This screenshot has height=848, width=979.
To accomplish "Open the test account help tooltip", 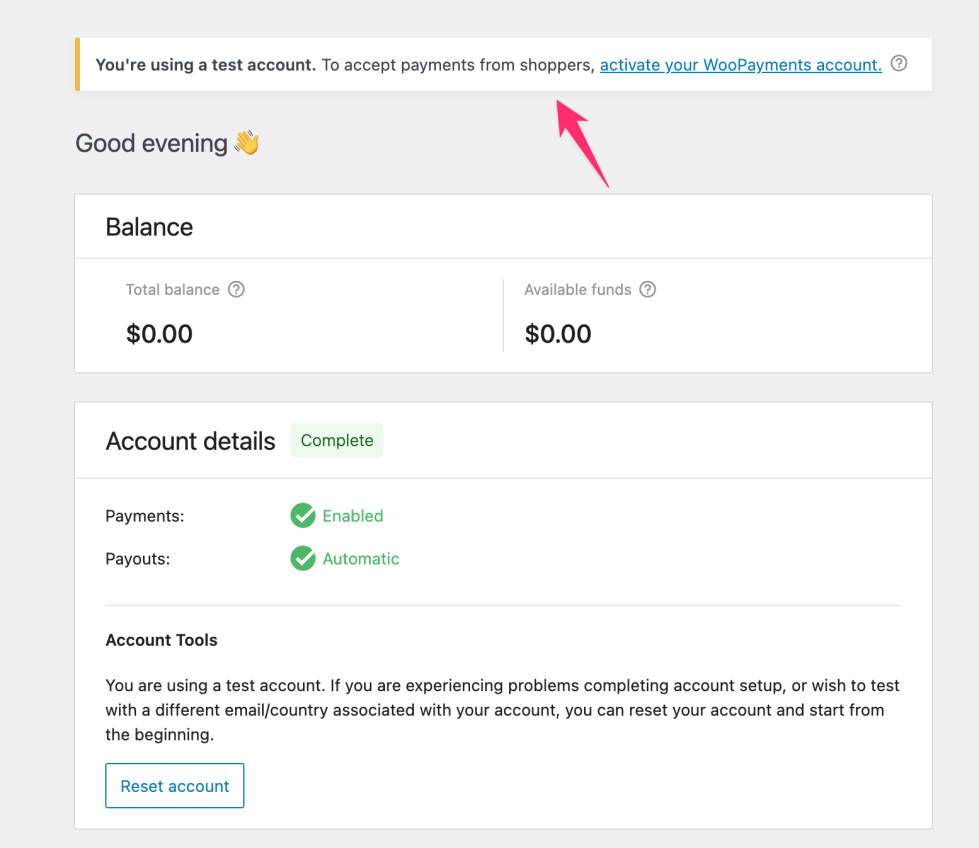I will pyautogui.click(x=898, y=62).
